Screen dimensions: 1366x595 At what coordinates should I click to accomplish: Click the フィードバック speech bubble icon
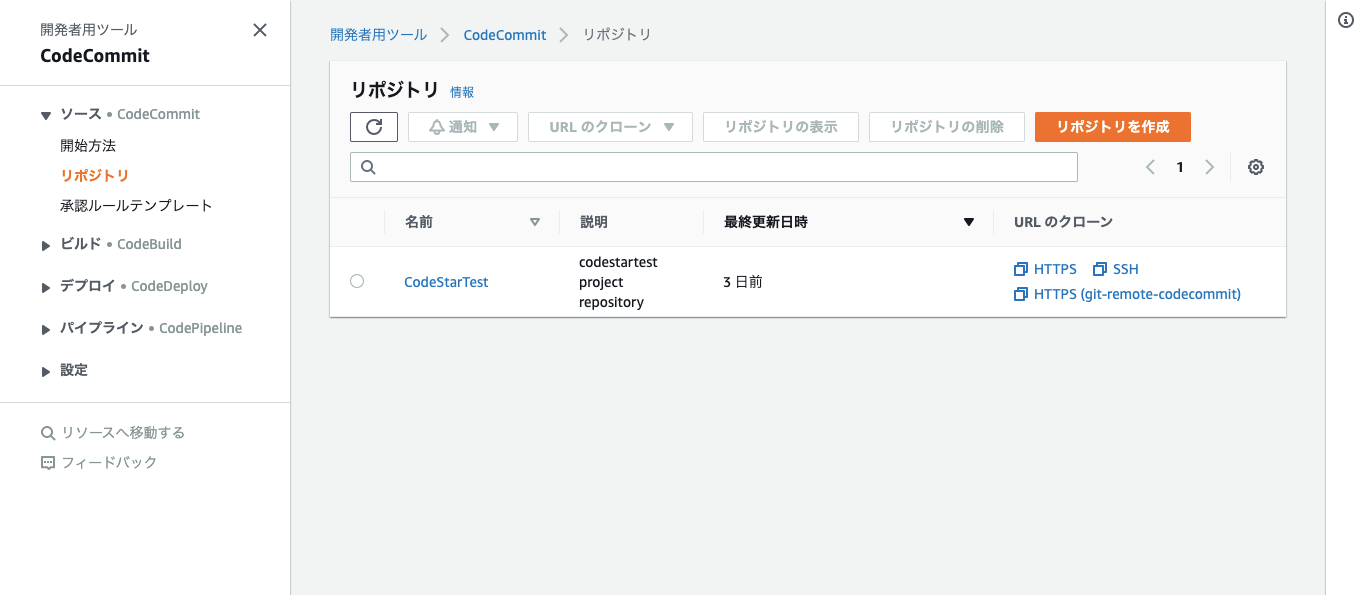tap(47, 463)
